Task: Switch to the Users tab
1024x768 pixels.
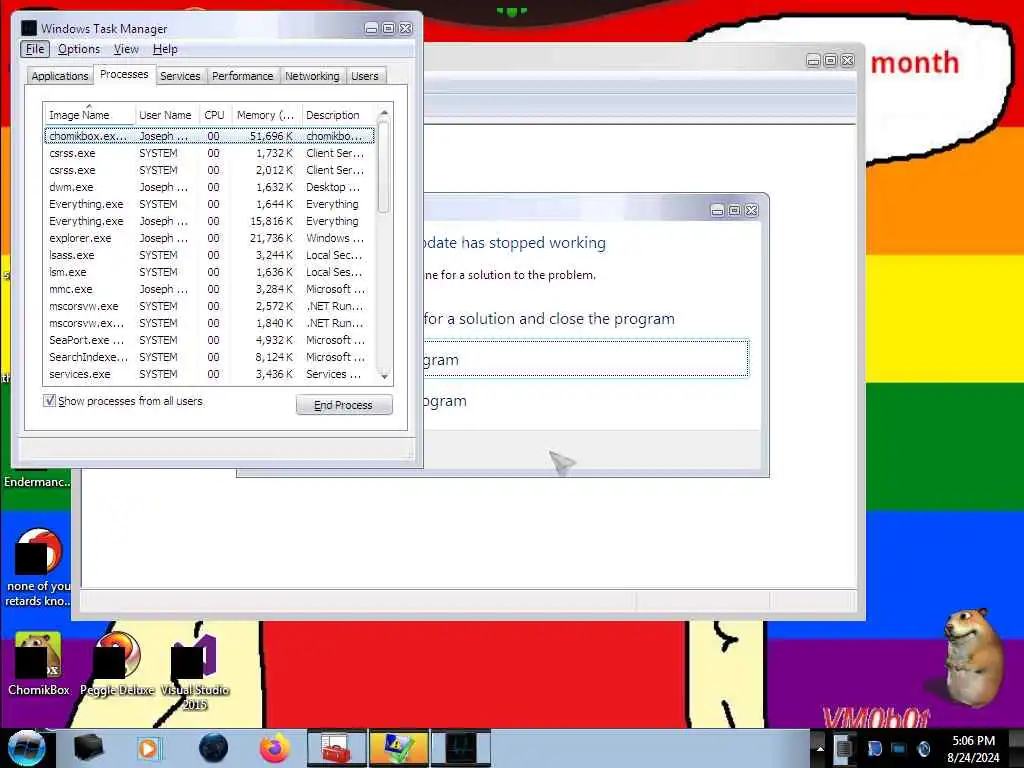Action: pos(364,76)
